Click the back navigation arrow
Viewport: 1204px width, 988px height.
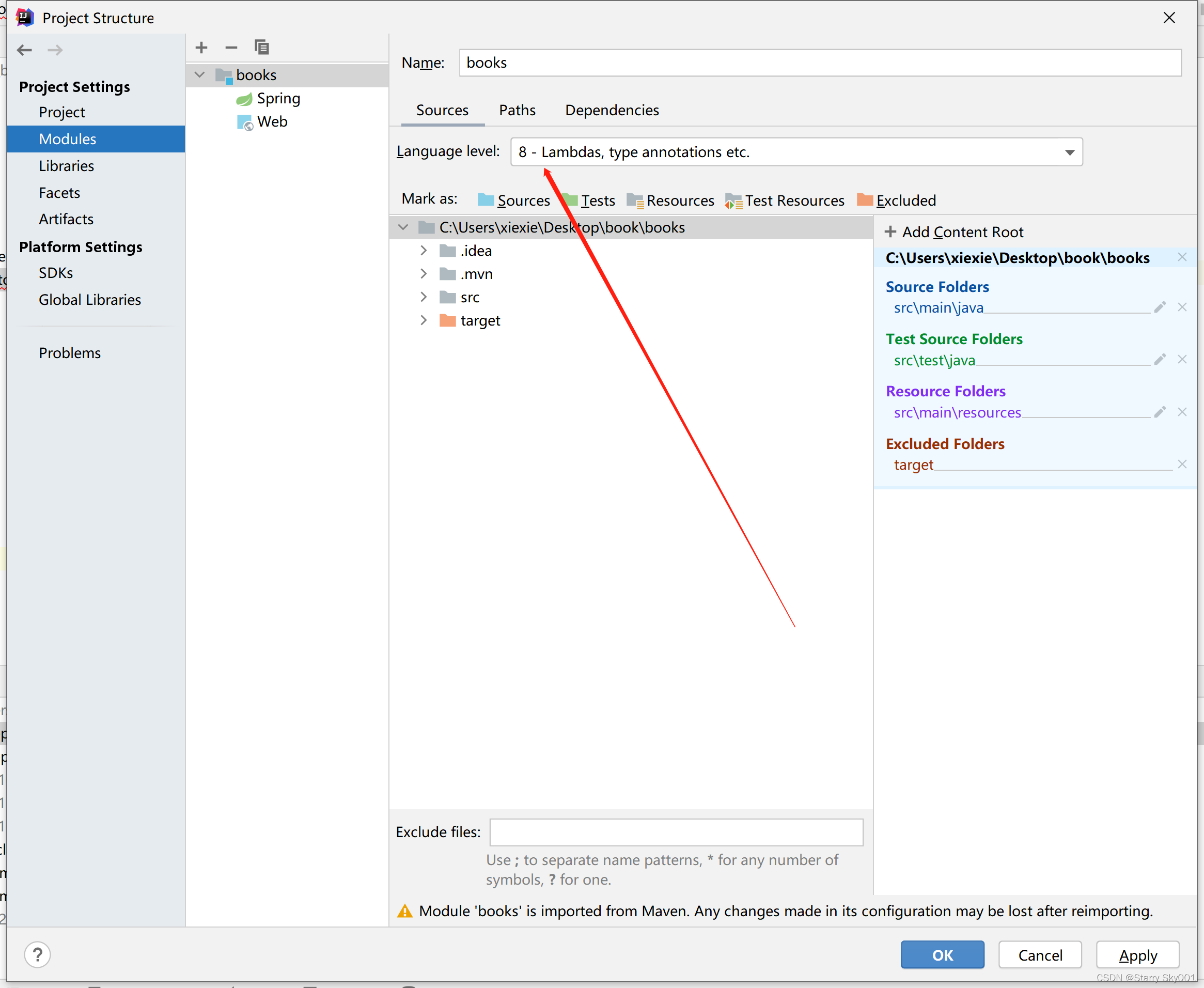24,50
